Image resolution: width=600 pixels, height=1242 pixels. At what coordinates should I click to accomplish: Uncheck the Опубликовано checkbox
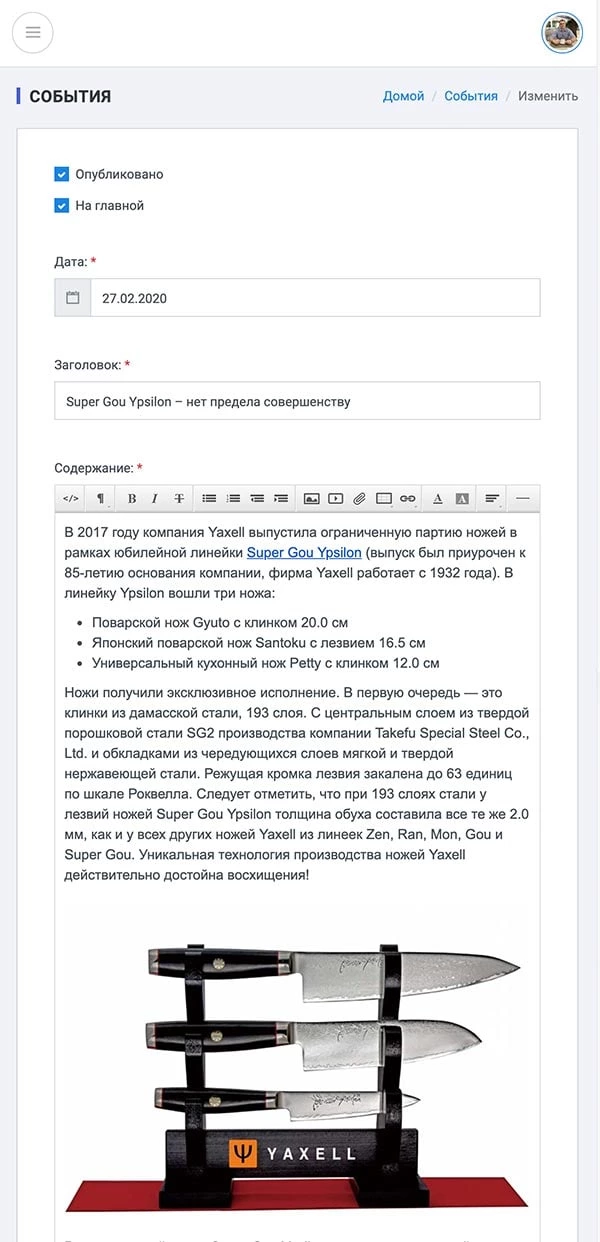[62, 174]
